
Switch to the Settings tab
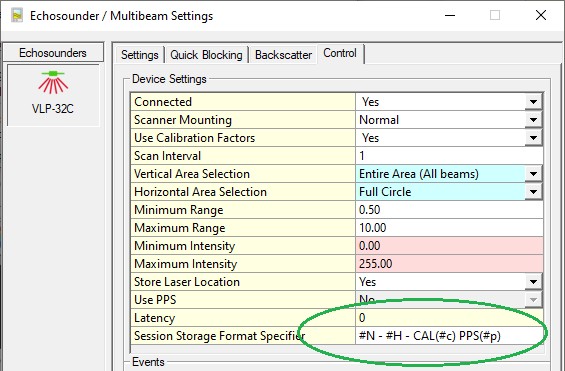click(x=140, y=55)
